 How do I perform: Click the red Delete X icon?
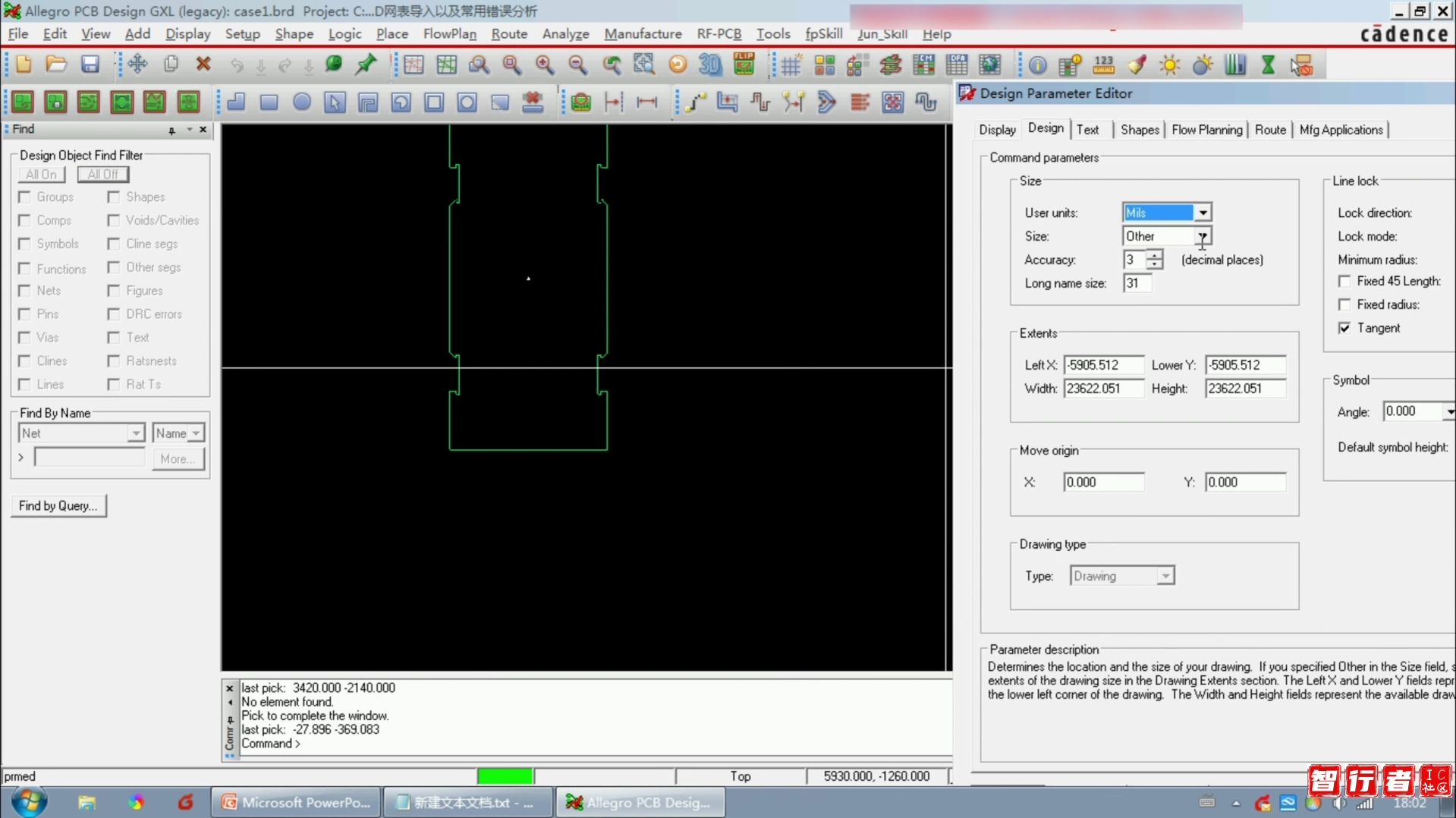click(203, 64)
